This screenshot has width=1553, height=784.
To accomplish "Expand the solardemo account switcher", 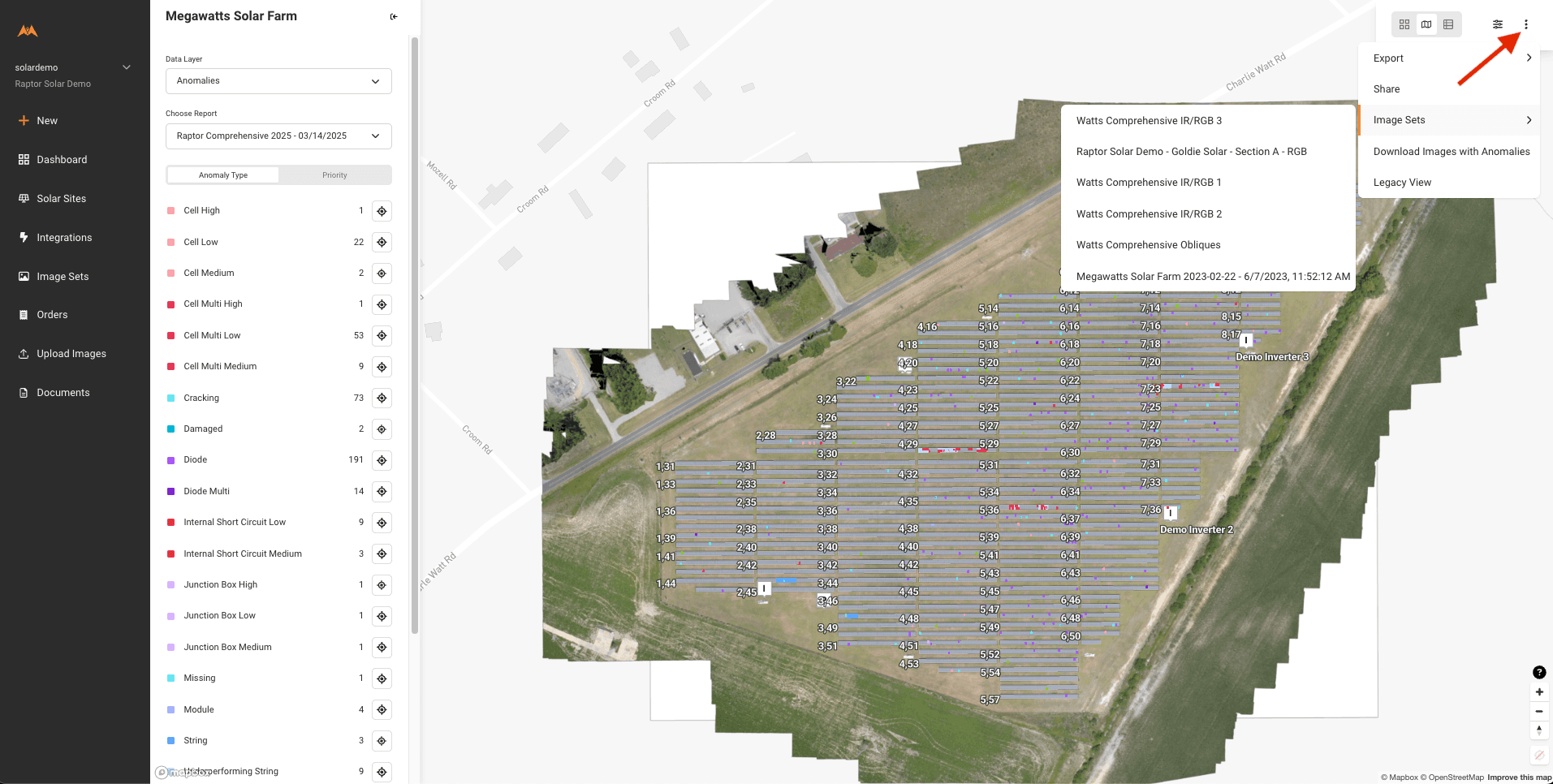I will coord(127,67).
